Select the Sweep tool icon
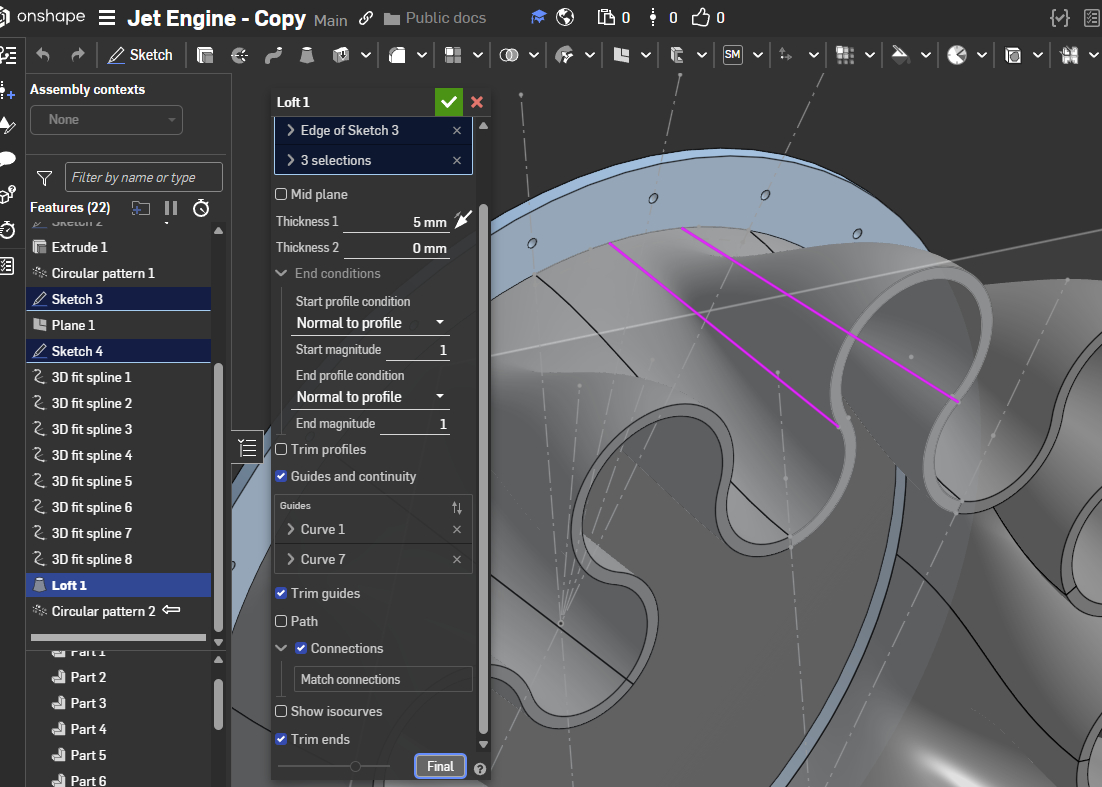Image resolution: width=1102 pixels, height=787 pixels. [x=273, y=55]
